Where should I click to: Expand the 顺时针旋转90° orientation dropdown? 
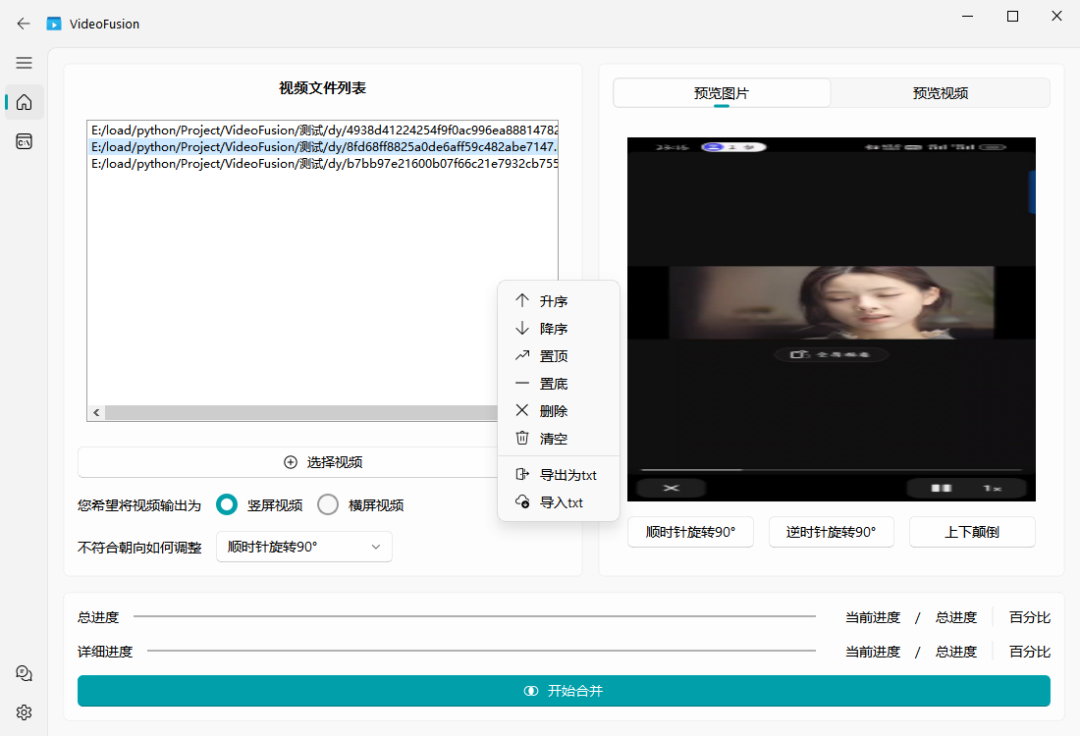tap(304, 547)
